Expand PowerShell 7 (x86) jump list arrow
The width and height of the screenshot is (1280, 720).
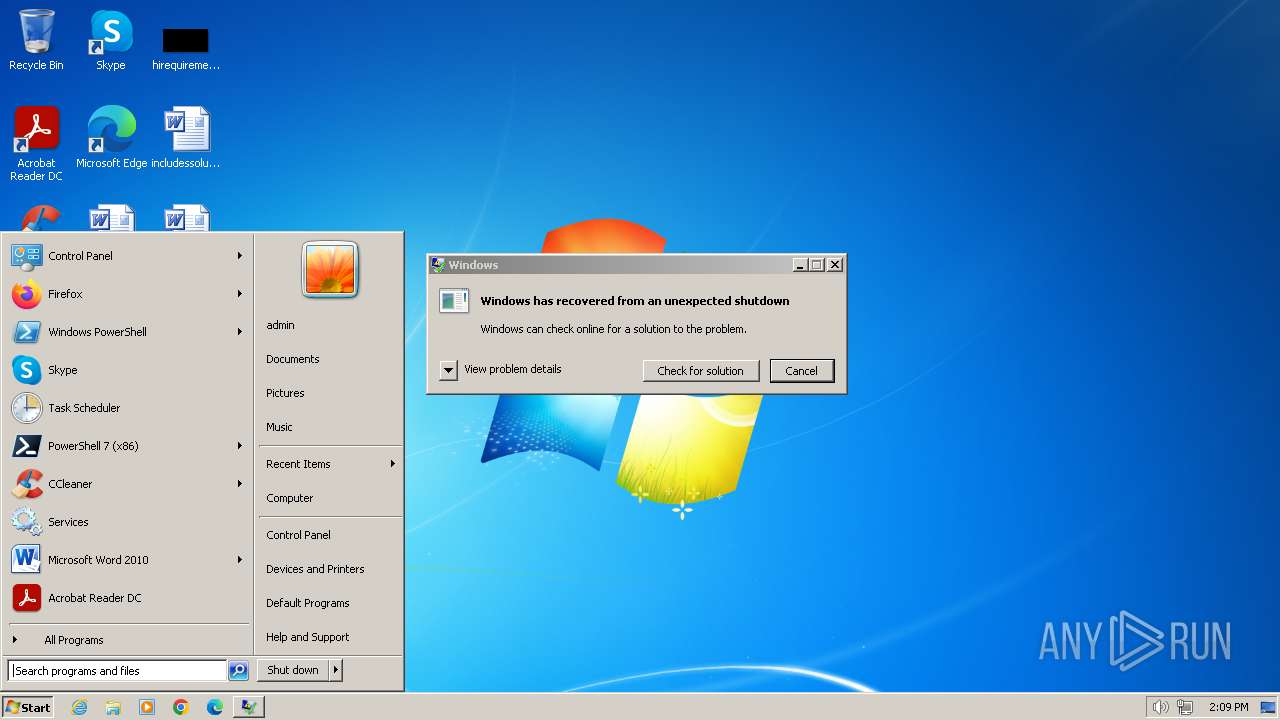240,446
